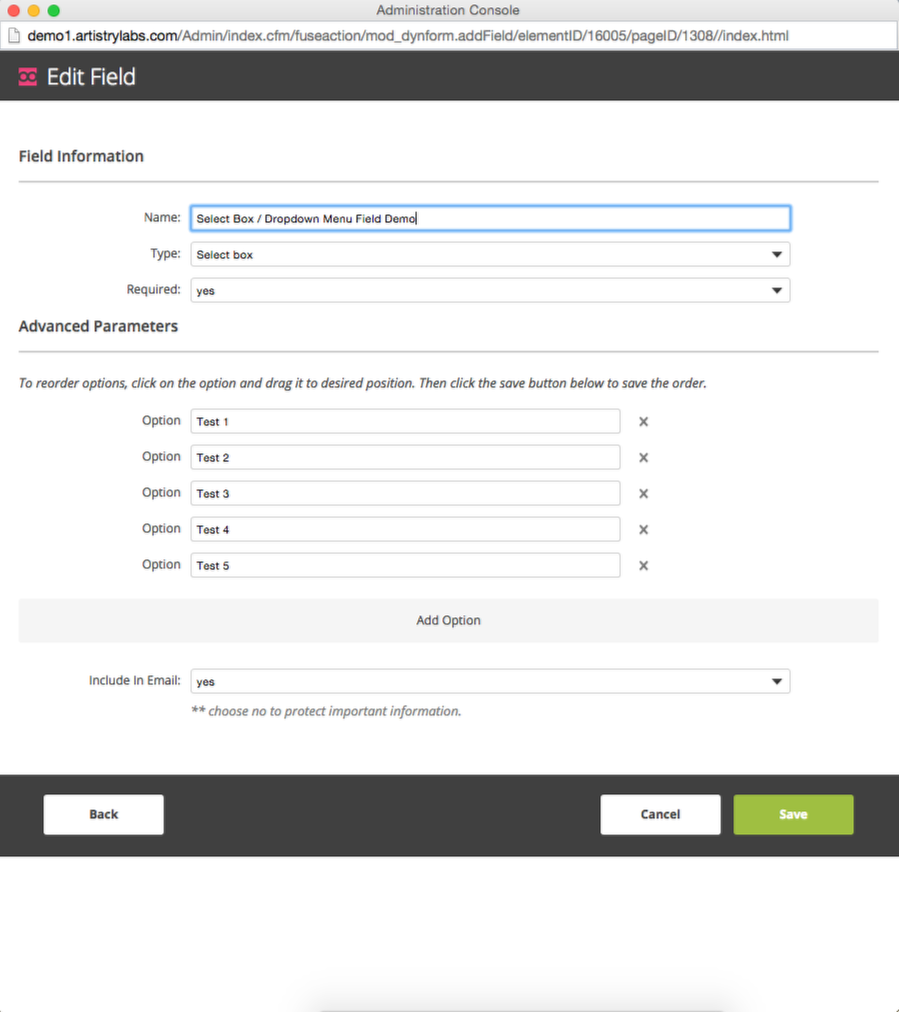The image size is (899, 1012).
Task: Delete the Test 5 option
Action: (643, 566)
